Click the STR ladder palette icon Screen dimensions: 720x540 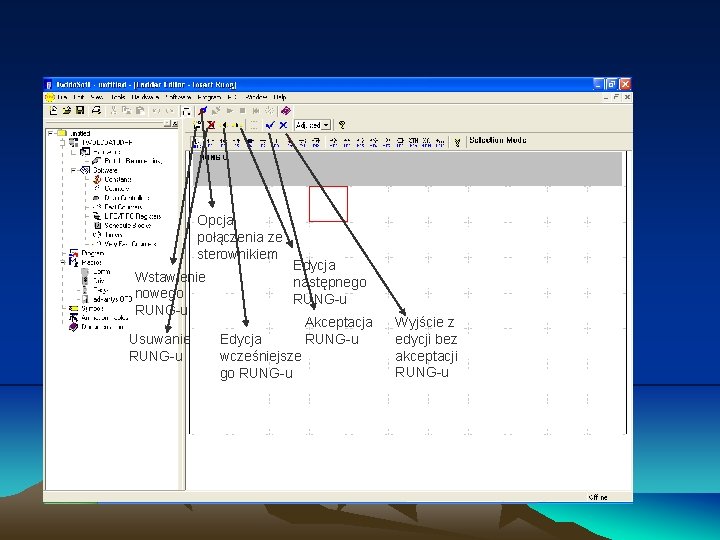[x=413, y=142]
